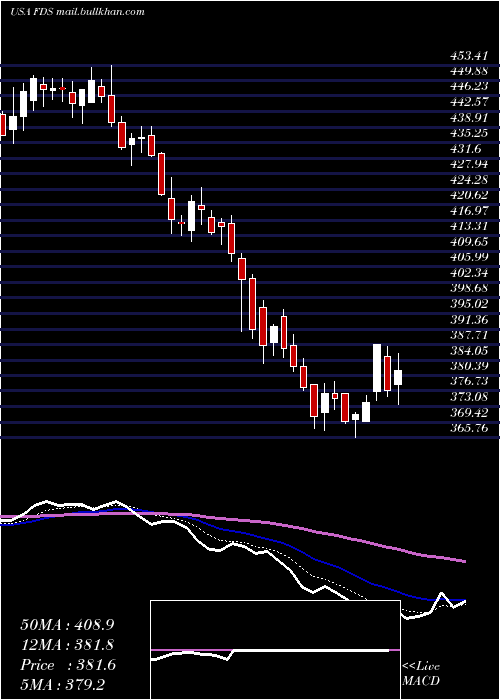500x700 pixels.
Task: Click the 12MA : 381.8 reading
Action: tap(67, 645)
